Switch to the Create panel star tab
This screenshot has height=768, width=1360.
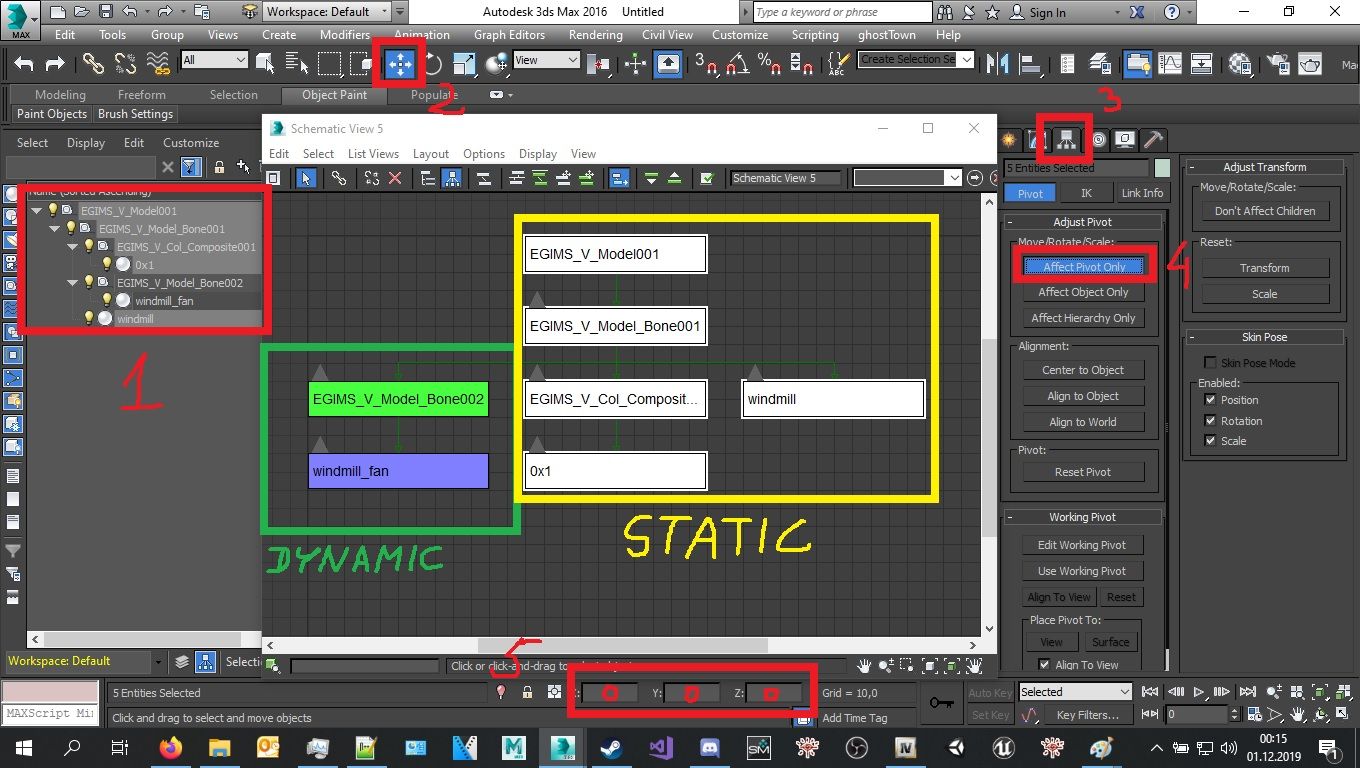click(1009, 139)
